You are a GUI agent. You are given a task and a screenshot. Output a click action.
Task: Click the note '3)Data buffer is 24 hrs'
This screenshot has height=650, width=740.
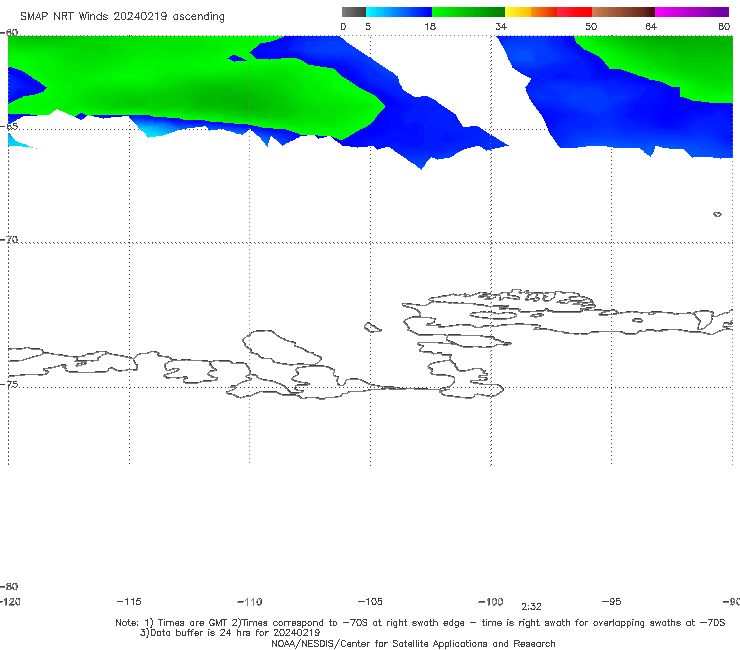pos(230,633)
